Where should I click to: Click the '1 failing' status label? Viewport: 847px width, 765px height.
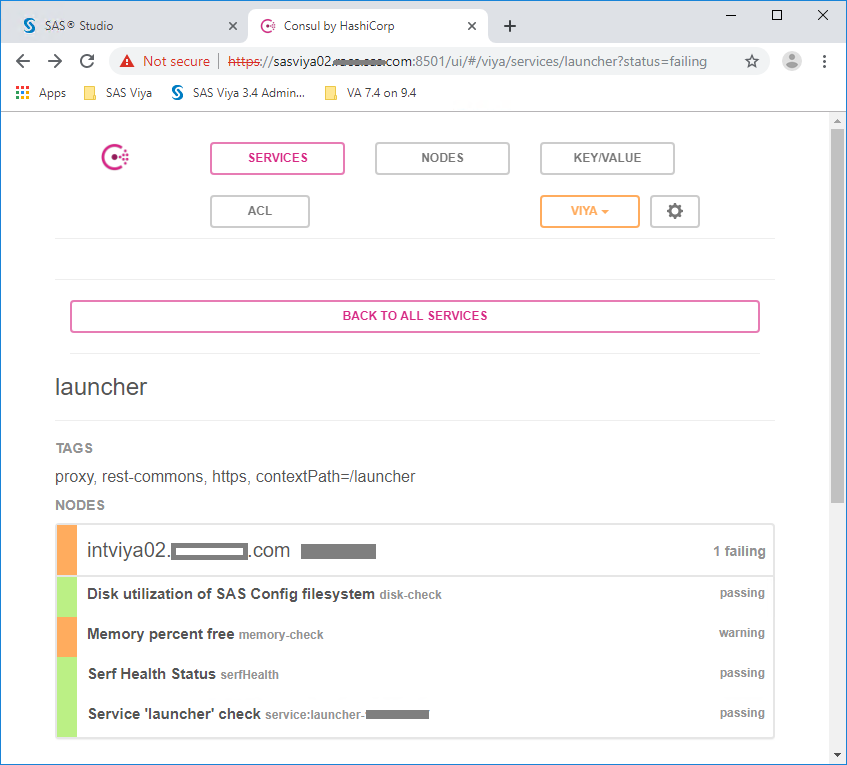click(x=739, y=551)
